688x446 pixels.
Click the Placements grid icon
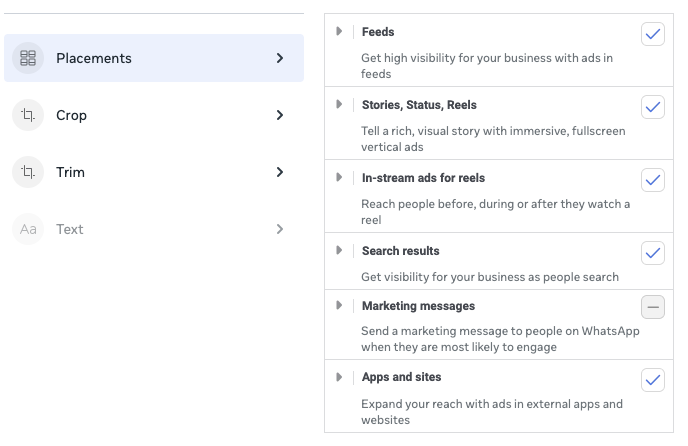(x=28, y=58)
